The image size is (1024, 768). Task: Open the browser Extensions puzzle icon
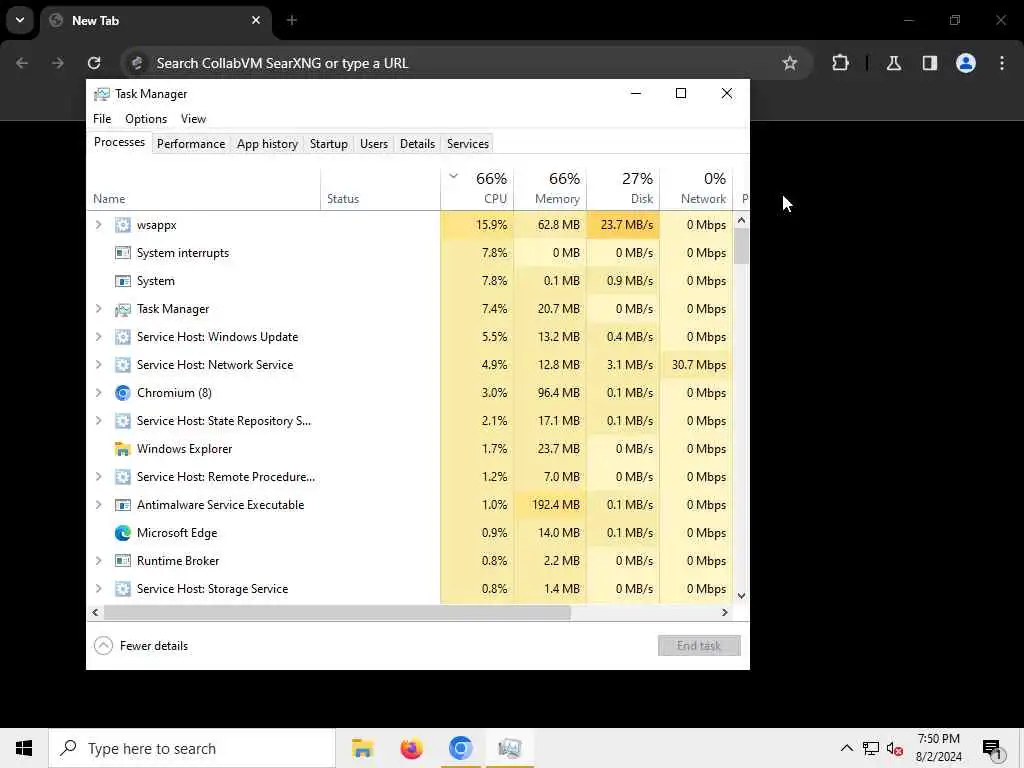tap(840, 63)
